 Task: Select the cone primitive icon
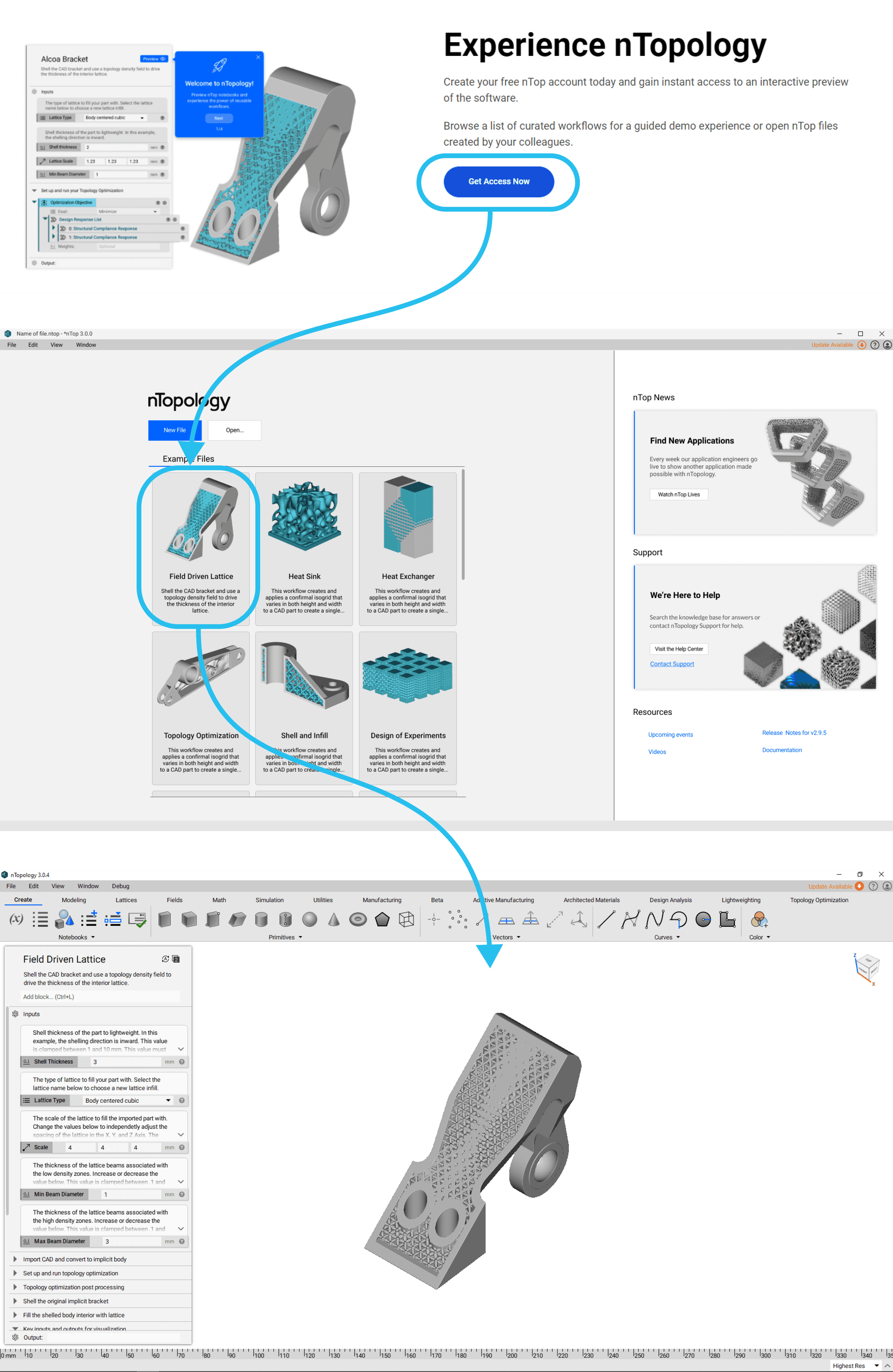click(x=333, y=919)
